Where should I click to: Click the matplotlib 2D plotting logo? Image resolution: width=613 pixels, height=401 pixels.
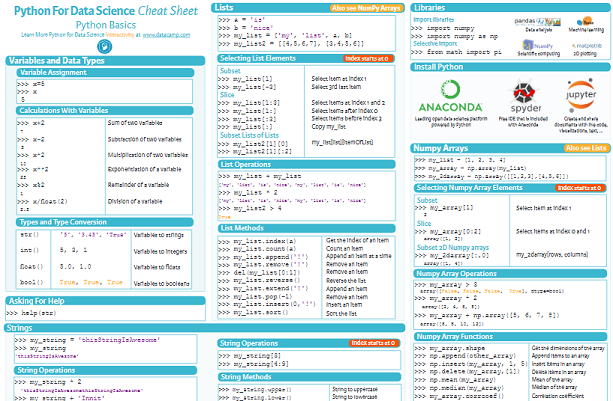tap(587, 46)
